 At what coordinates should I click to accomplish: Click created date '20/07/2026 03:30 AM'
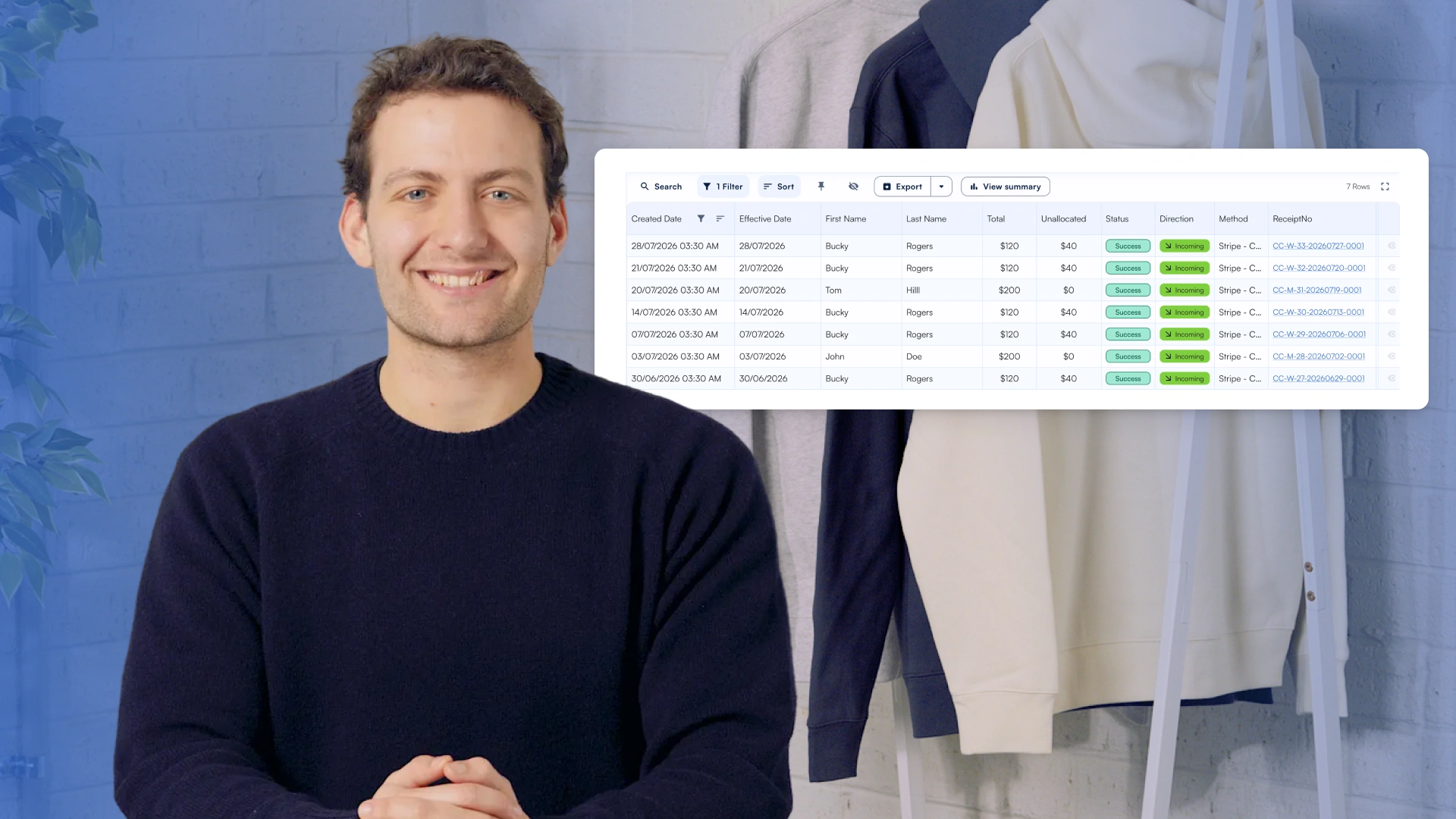675,290
